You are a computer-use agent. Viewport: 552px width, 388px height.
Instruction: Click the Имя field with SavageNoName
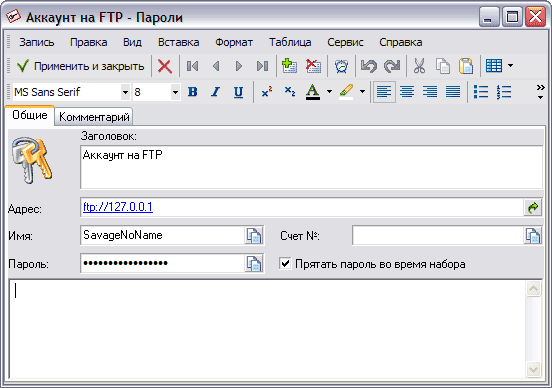click(163, 235)
